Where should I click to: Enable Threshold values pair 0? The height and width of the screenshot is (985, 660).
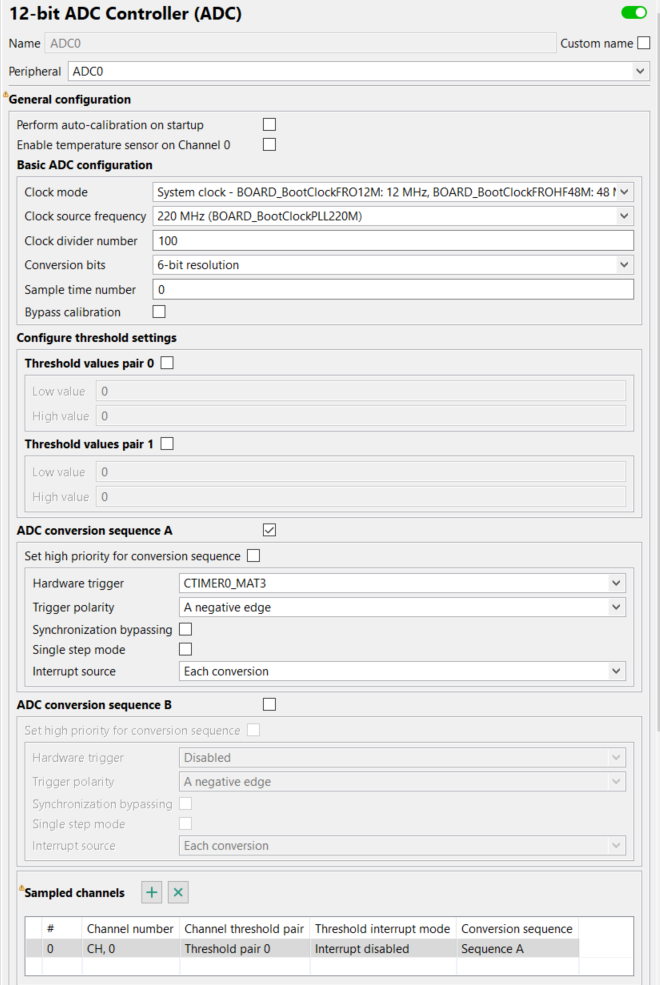(x=167, y=363)
